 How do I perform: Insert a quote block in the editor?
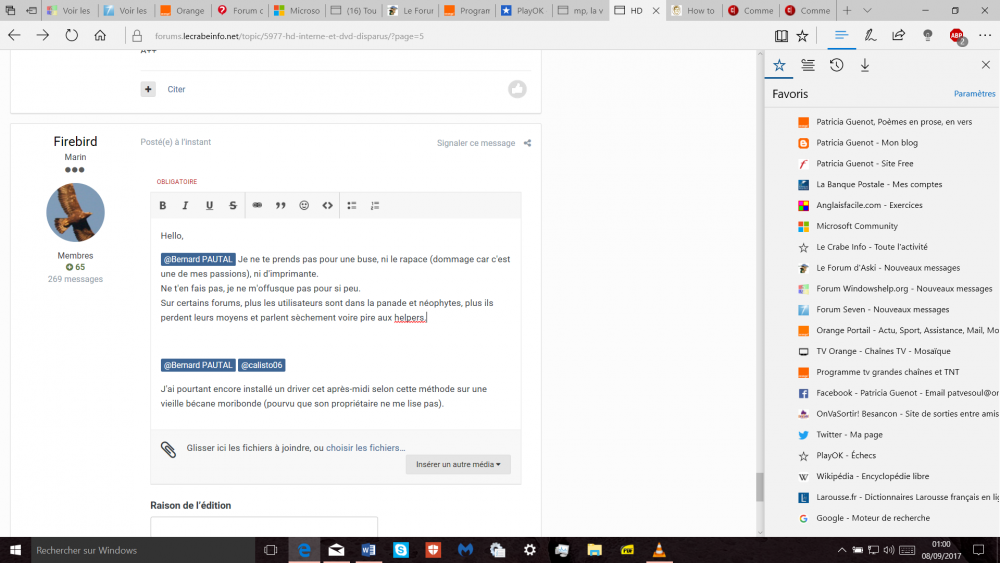coord(281,205)
